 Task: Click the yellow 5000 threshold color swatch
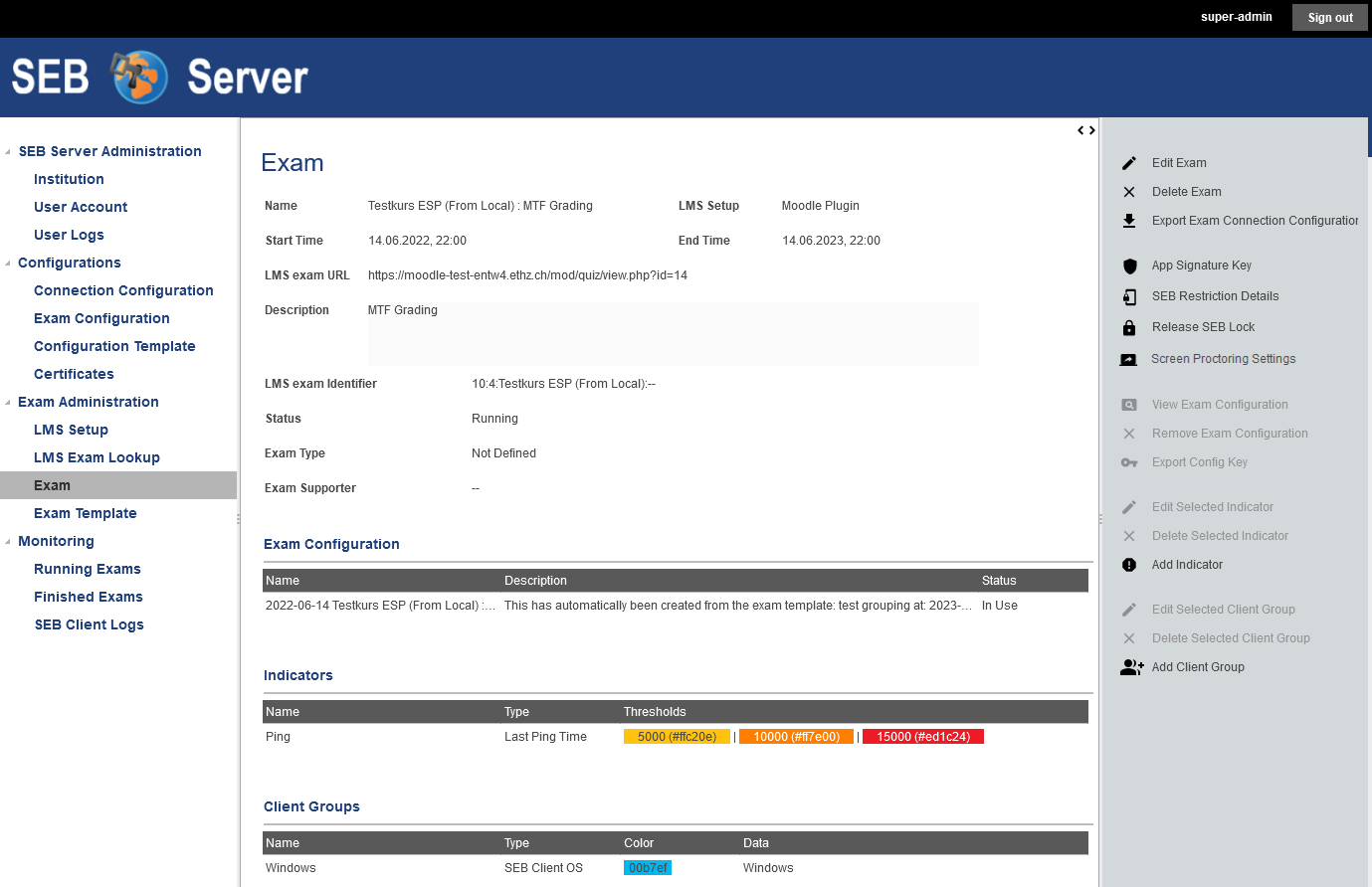click(x=677, y=737)
